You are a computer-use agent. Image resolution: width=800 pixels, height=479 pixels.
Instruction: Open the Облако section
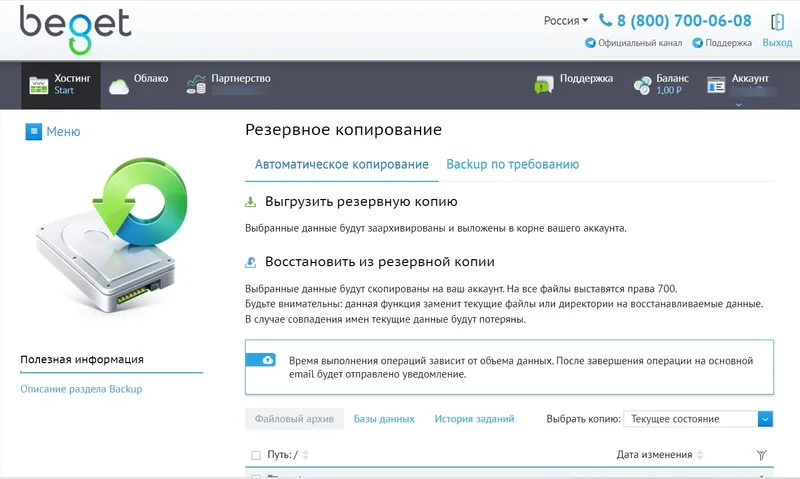tap(138, 85)
